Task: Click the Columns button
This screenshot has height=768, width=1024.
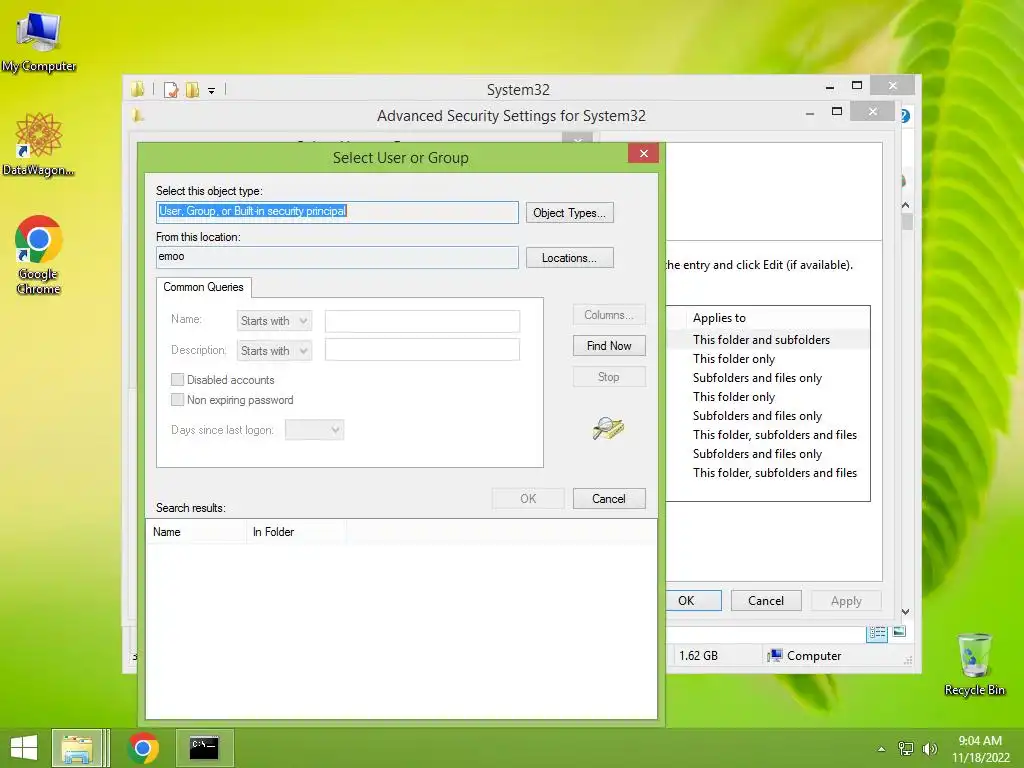Action: (x=609, y=315)
